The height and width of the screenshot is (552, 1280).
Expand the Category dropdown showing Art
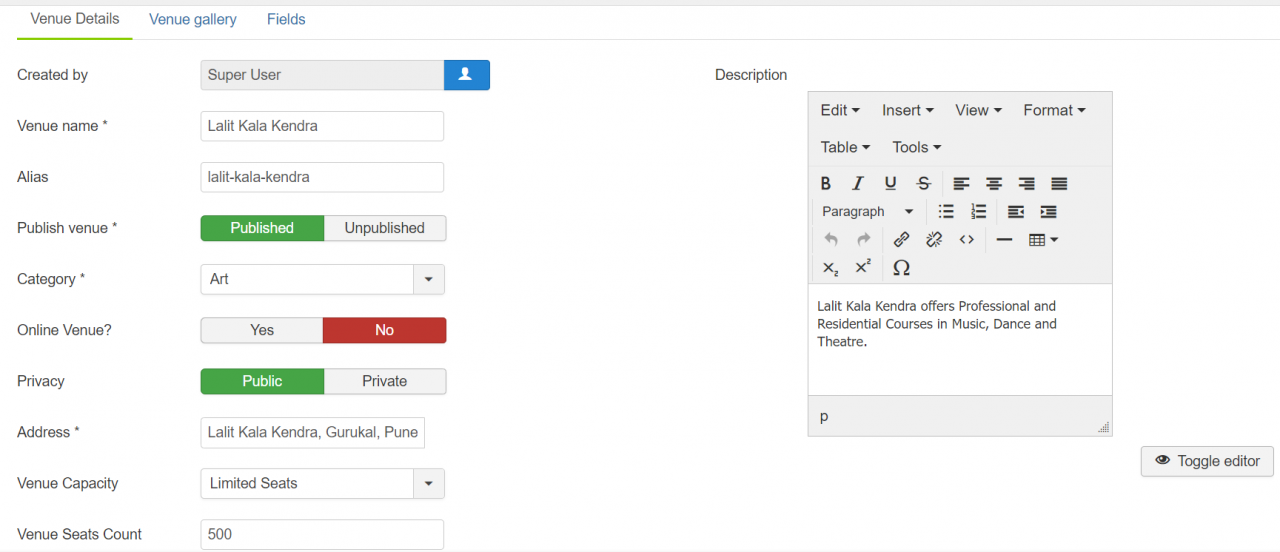429,279
